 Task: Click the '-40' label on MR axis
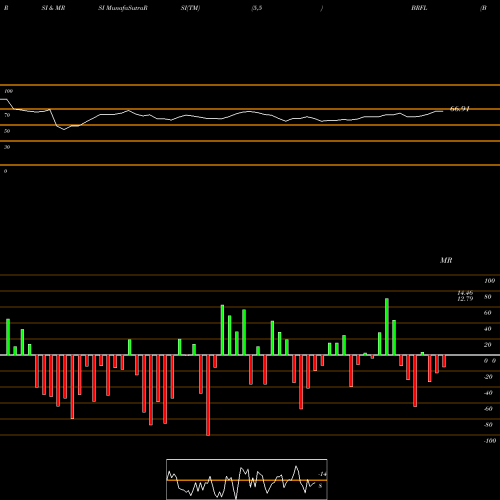[x=488, y=393]
